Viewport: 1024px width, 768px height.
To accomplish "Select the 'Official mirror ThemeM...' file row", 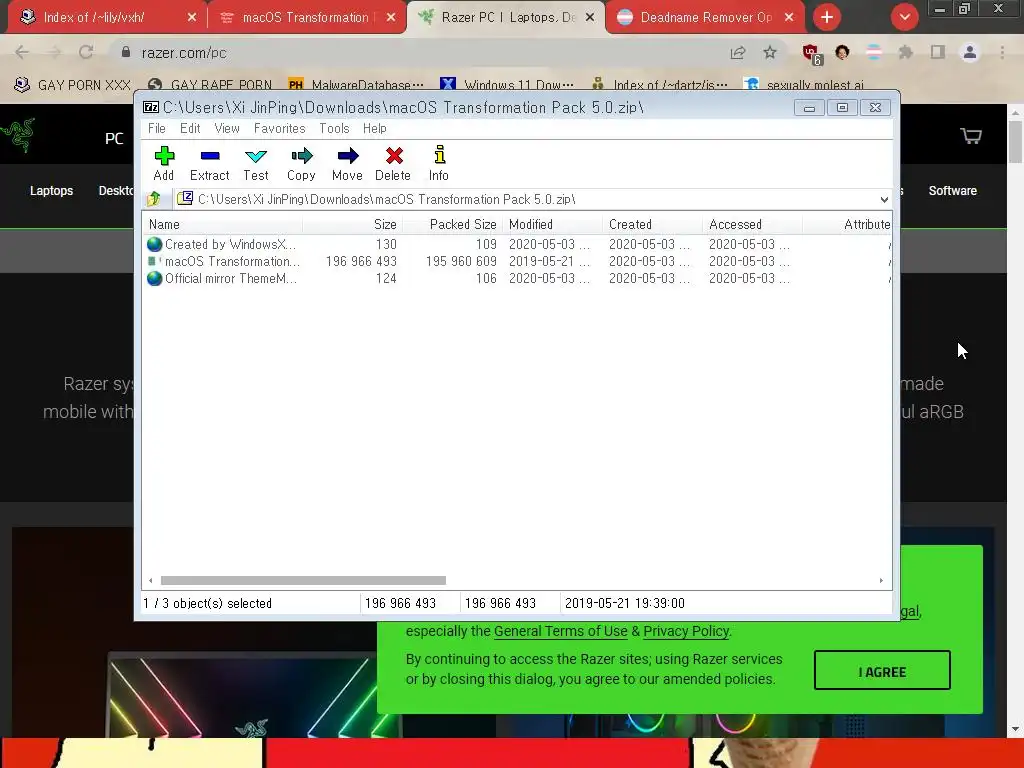I will click(x=516, y=278).
